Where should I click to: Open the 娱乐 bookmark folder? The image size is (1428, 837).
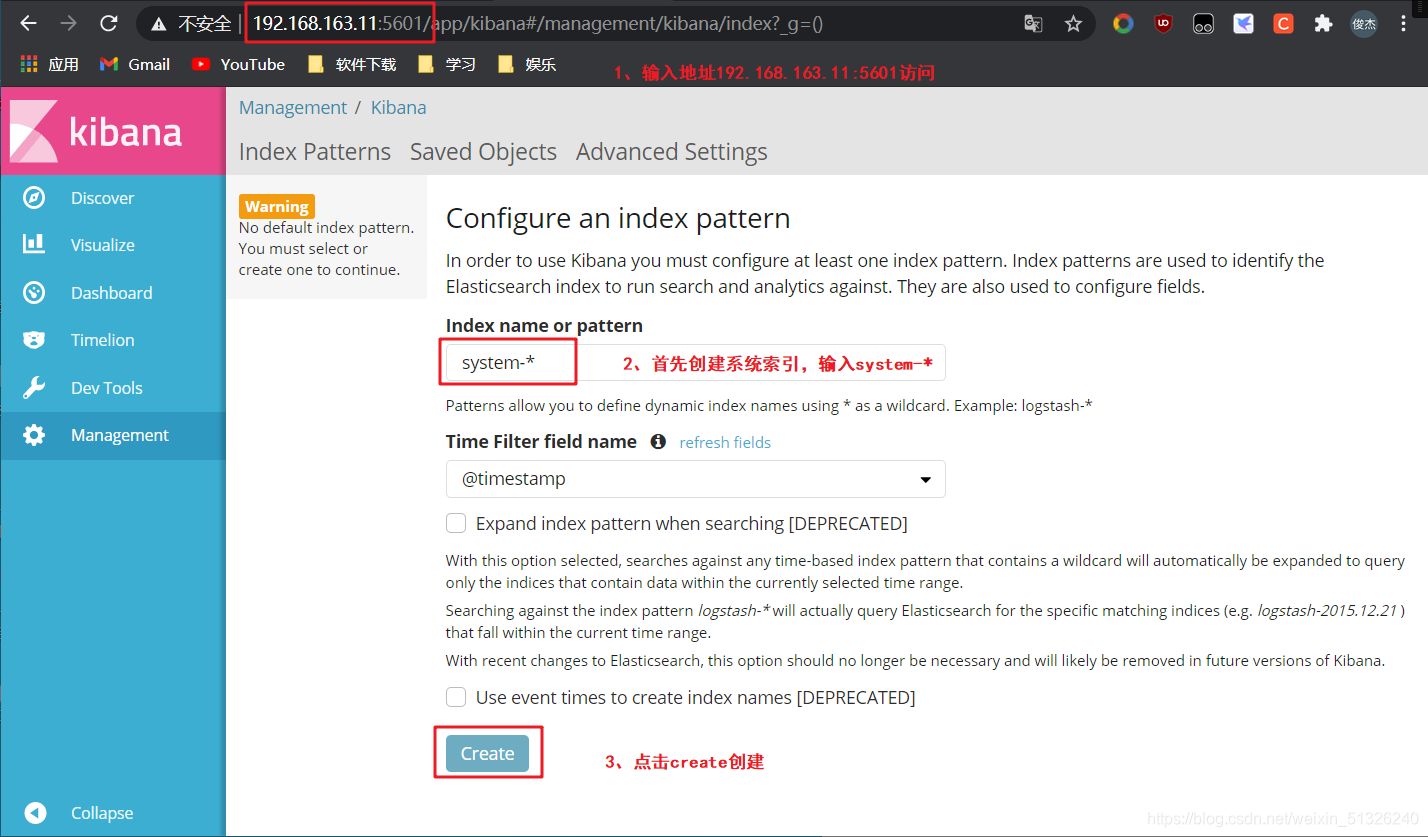pos(526,64)
